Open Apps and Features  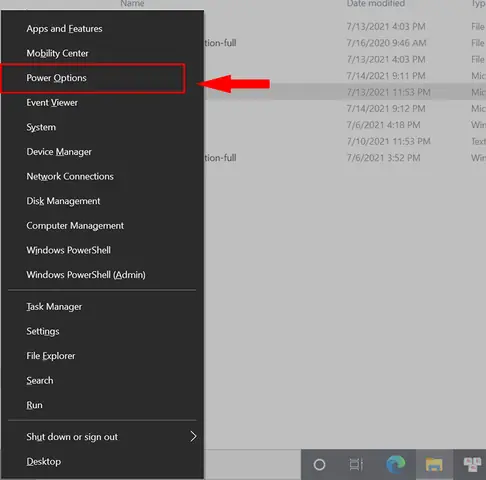point(64,29)
